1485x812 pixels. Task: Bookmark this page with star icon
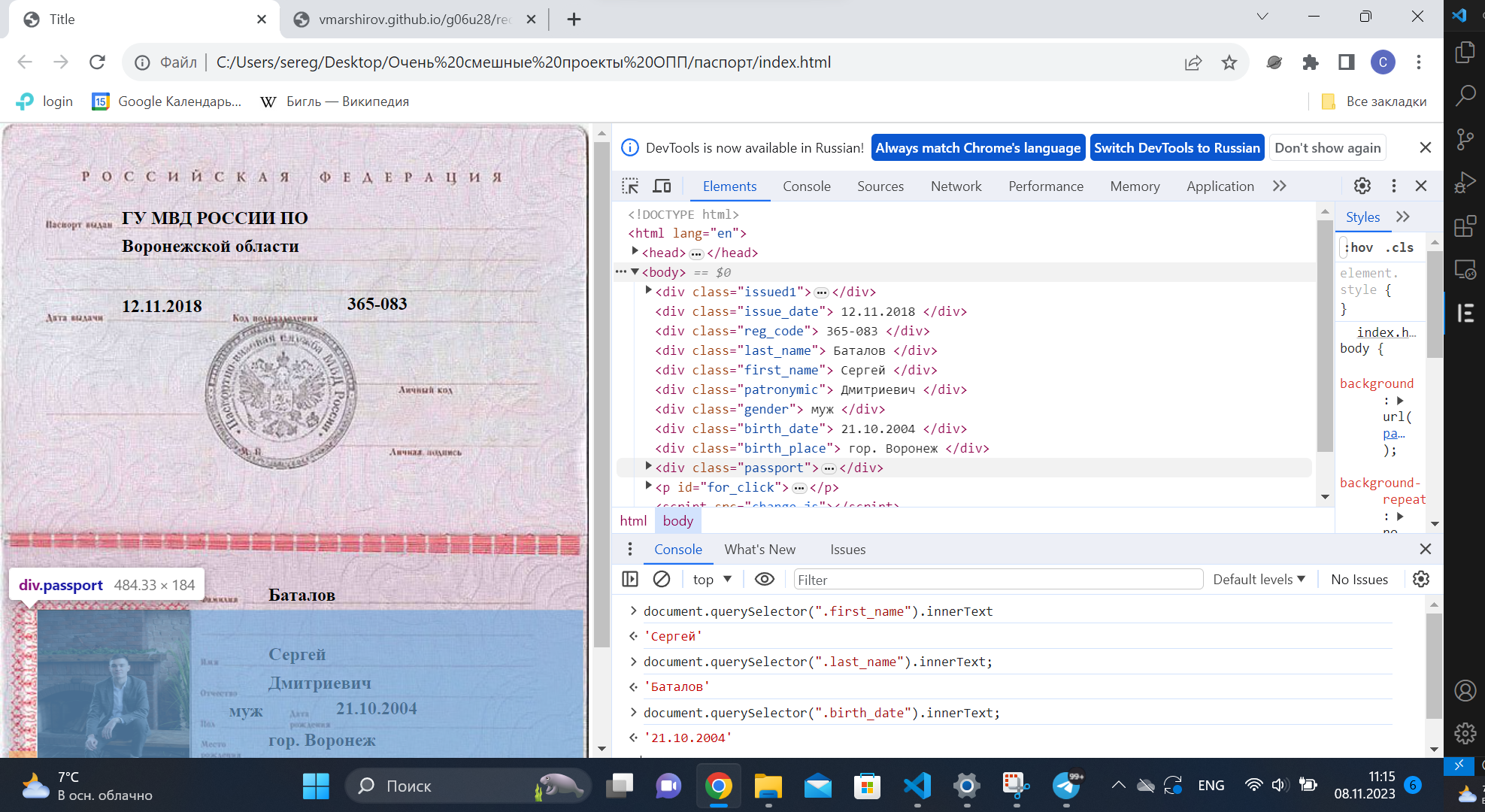(1229, 62)
